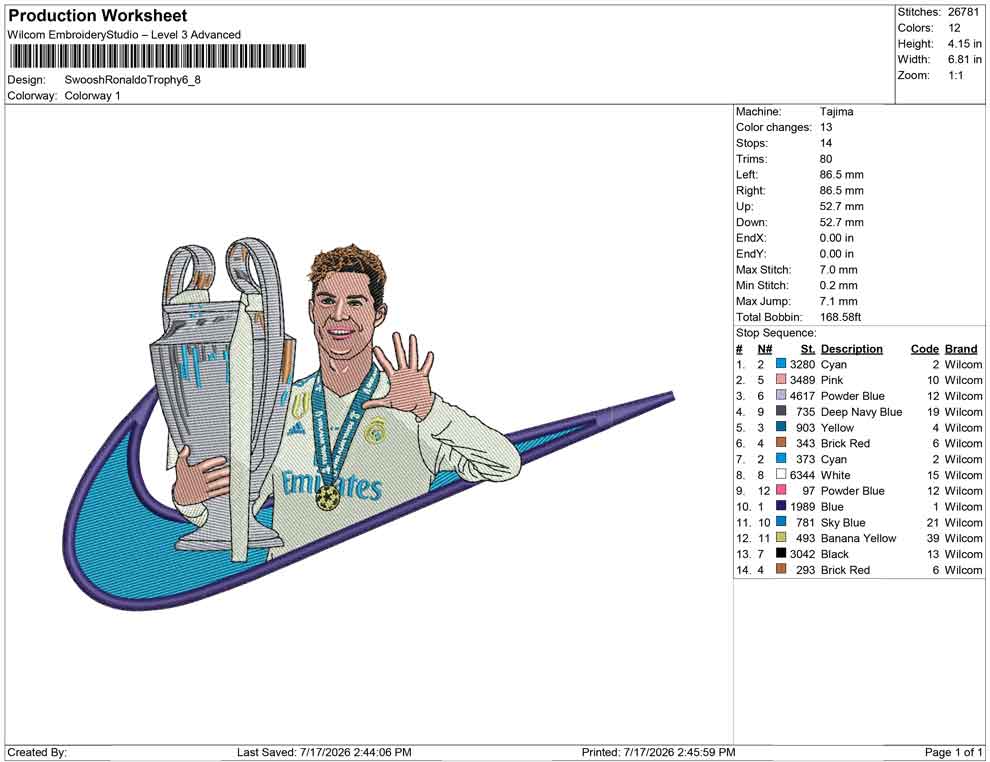Click 'Printed: 7/17/2026 2:45:59 PM'

coord(659,753)
